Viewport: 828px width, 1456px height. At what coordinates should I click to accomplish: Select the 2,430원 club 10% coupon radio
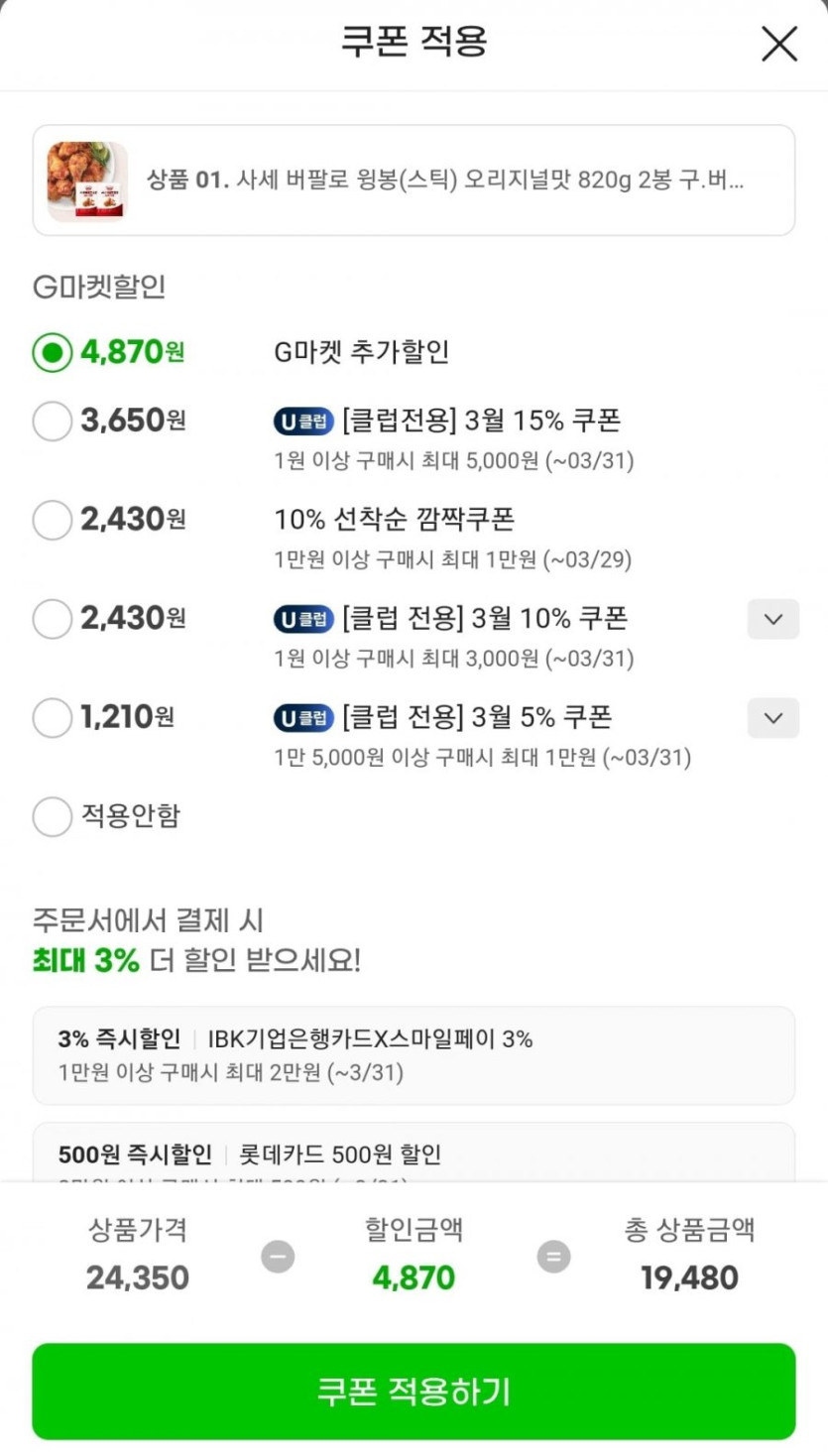53,619
